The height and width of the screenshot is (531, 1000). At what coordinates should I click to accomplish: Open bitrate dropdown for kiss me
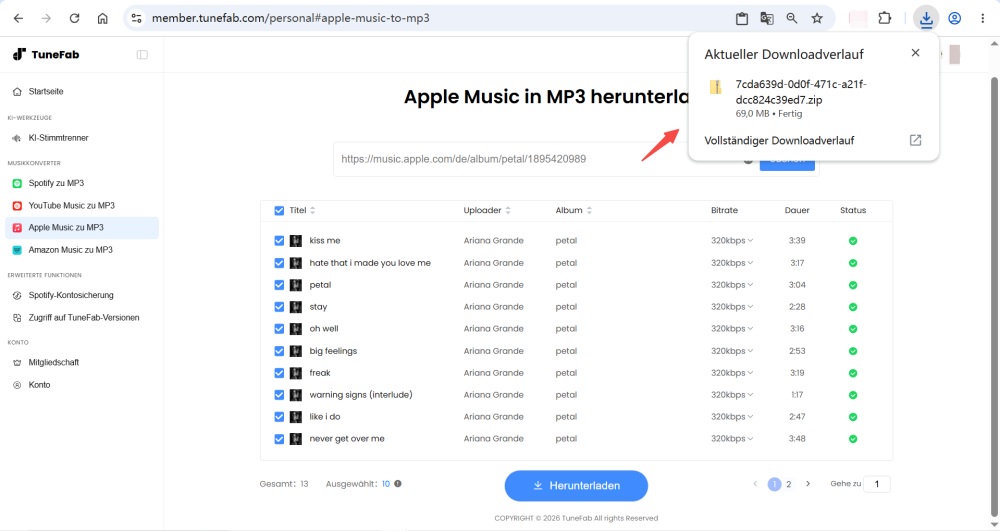click(732, 241)
